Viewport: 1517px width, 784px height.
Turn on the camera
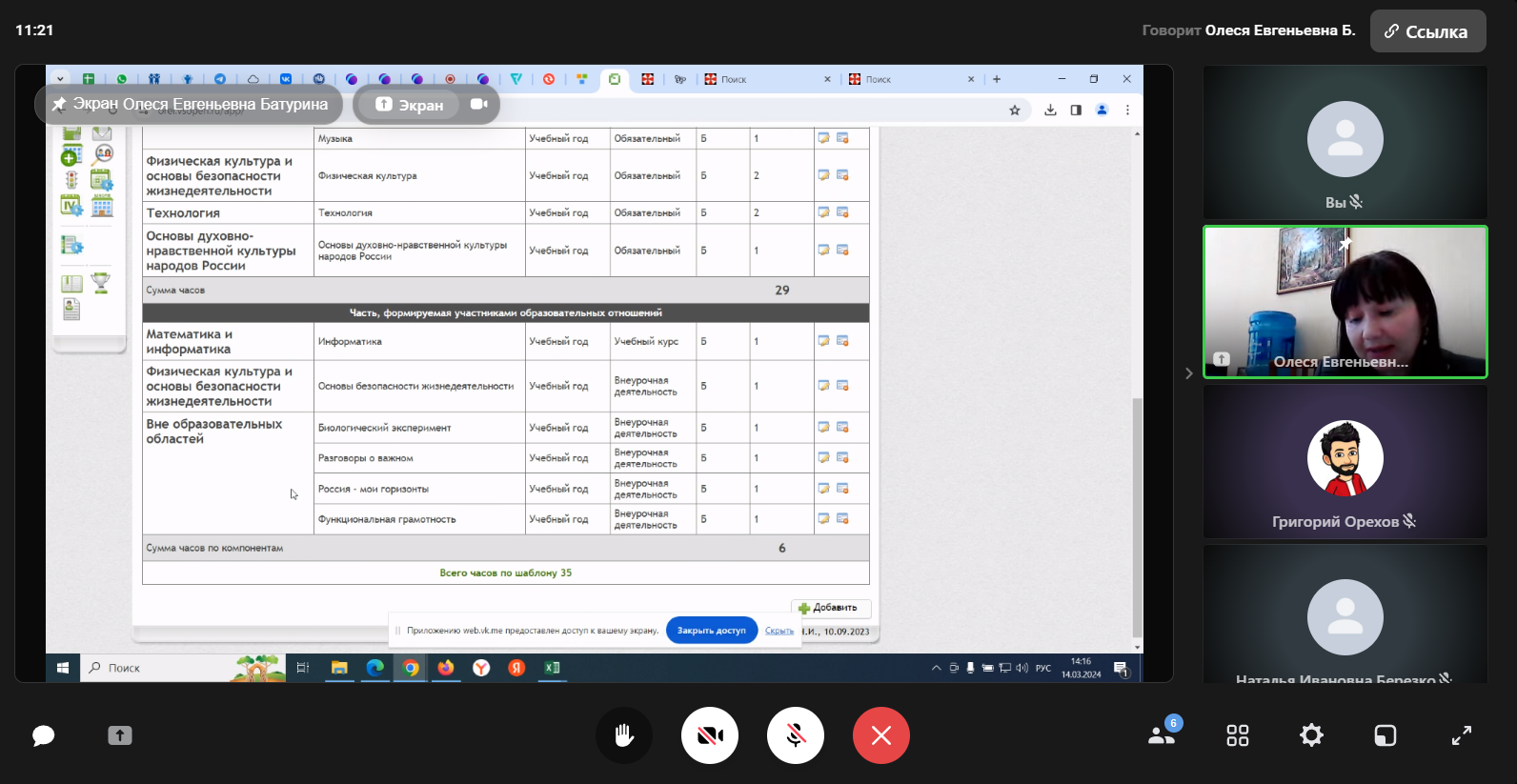710,735
